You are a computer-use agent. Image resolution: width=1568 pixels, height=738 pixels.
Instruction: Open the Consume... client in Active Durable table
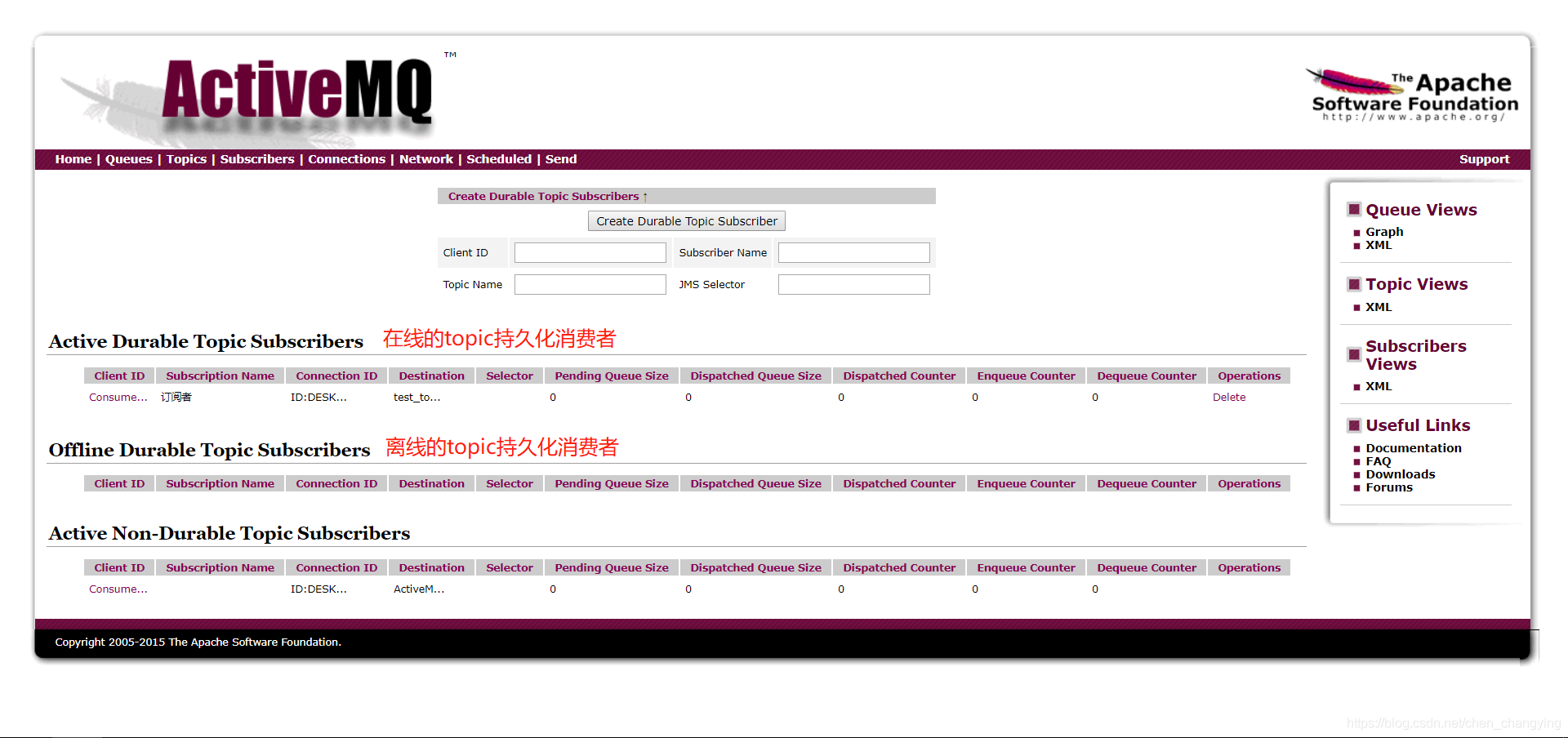[118, 398]
